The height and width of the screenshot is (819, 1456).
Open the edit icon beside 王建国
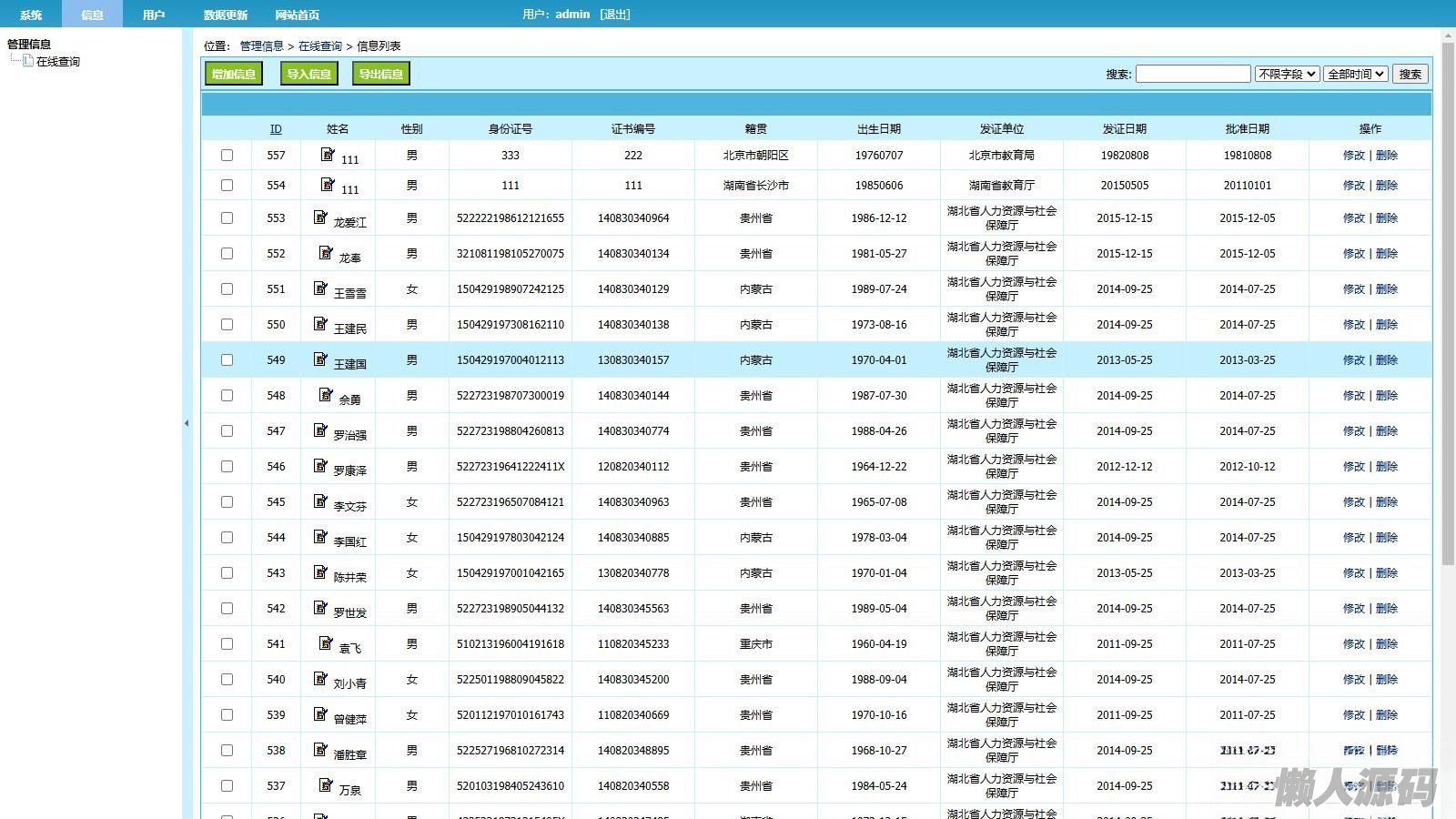(320, 359)
